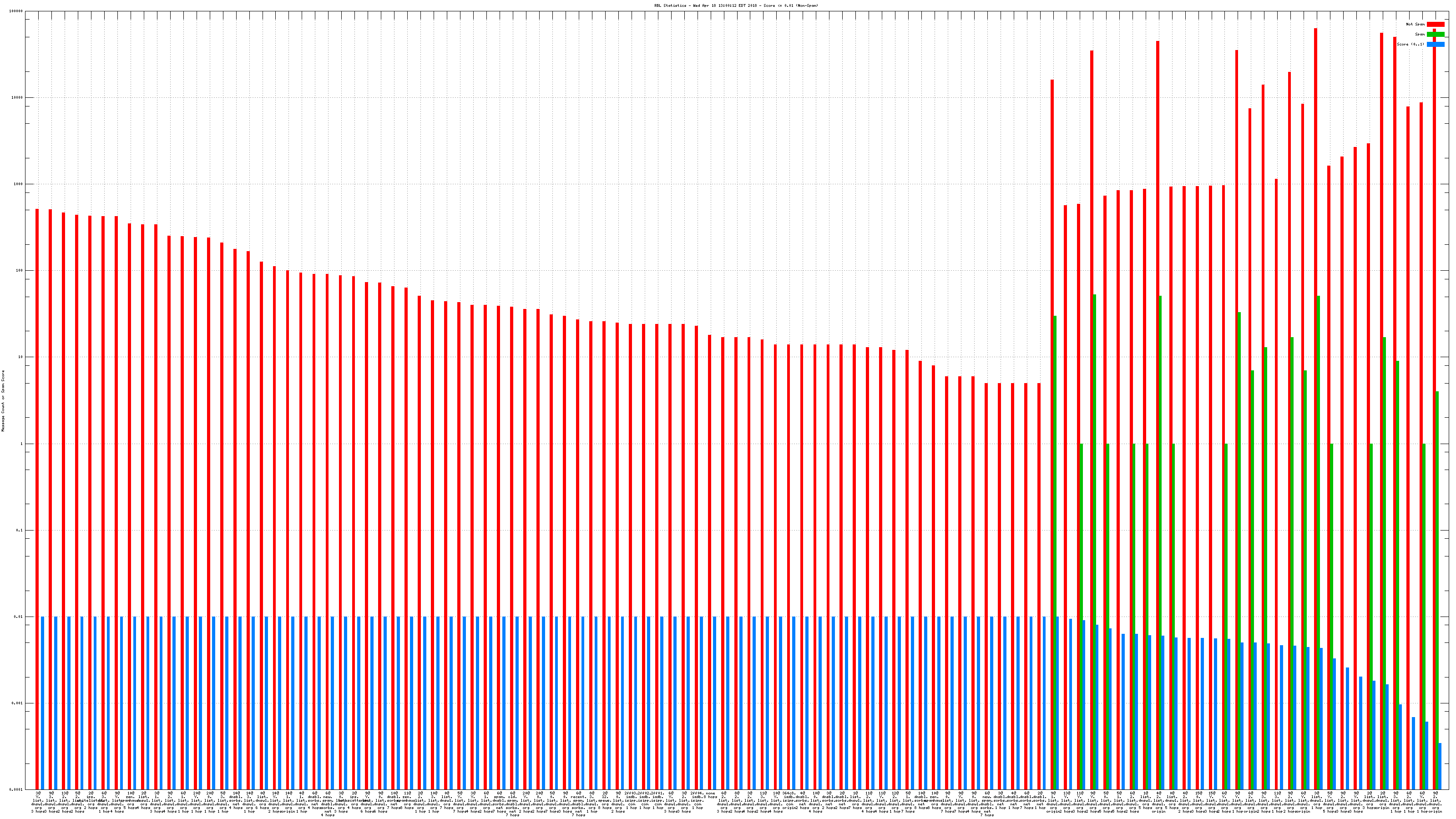
Task: Click the 10 y-axis tick label
Action: click(20, 357)
